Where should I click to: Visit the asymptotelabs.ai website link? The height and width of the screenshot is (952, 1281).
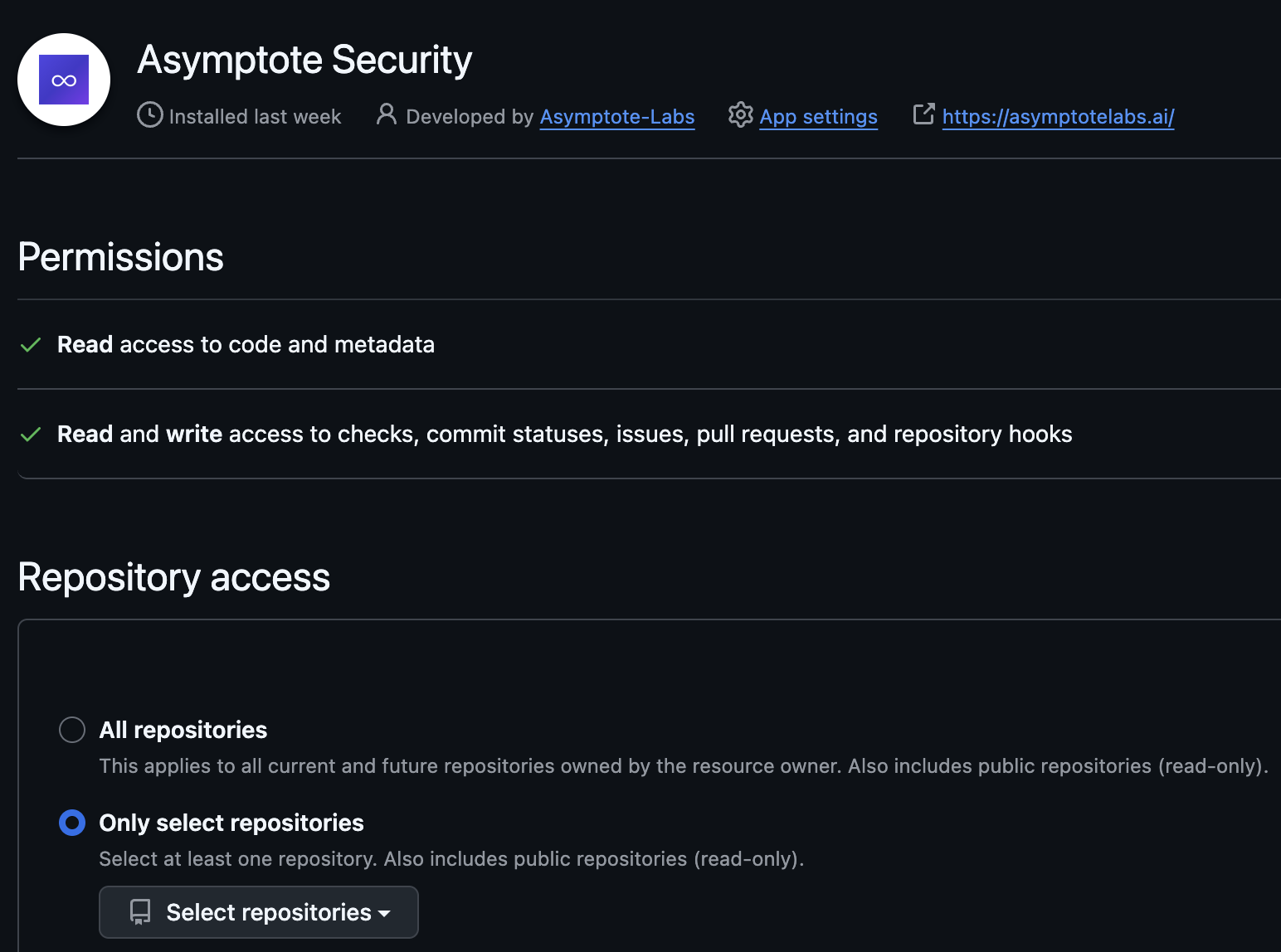tap(1058, 117)
